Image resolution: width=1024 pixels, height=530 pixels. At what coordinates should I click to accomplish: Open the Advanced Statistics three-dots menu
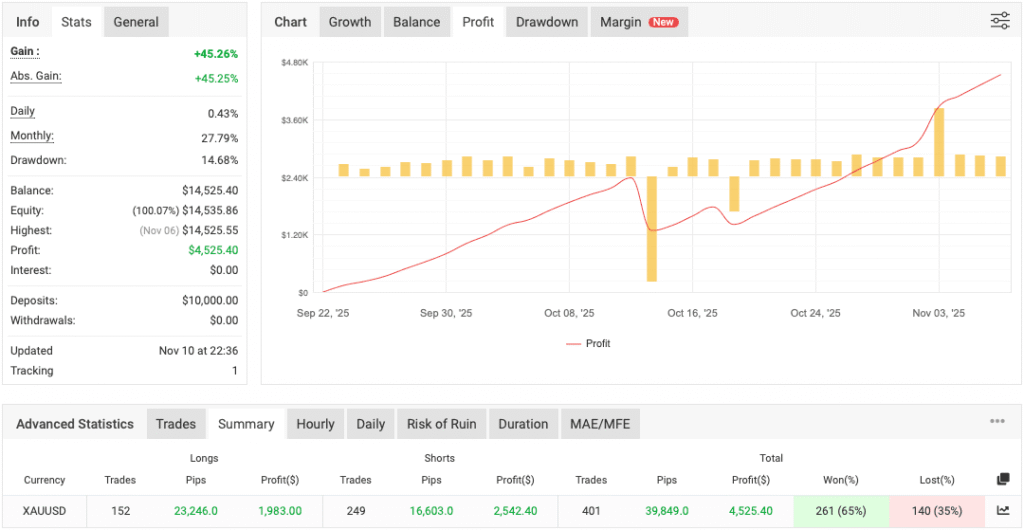point(997,422)
